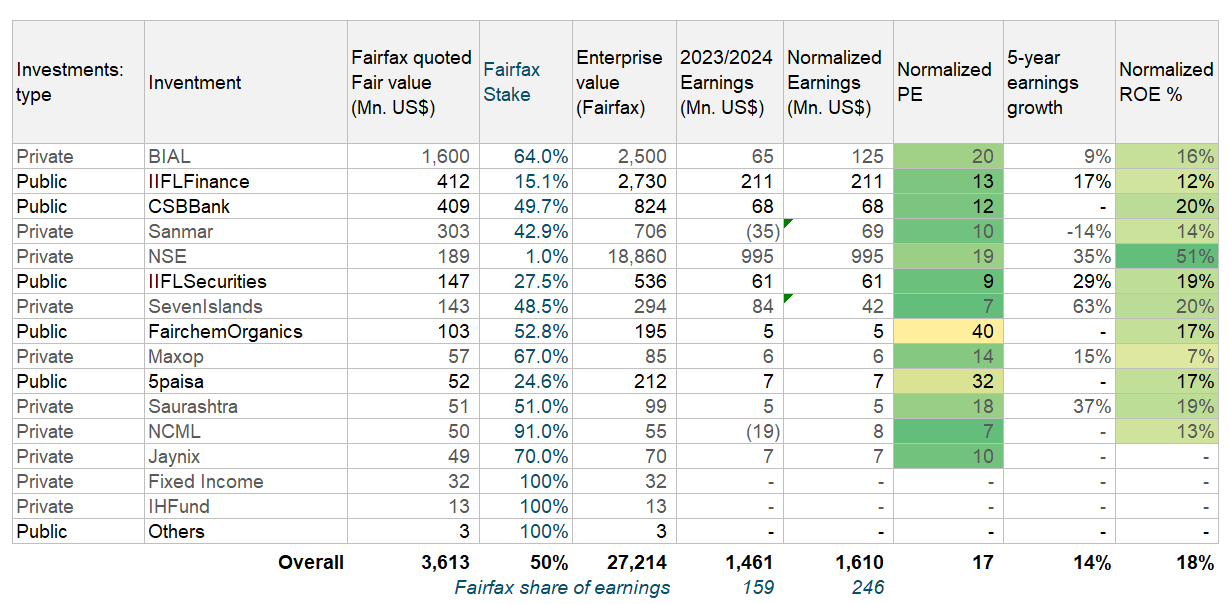Image resolution: width=1229 pixels, height=604 pixels.
Task: Click the 'Fixed Income' cell
Action: (245, 481)
